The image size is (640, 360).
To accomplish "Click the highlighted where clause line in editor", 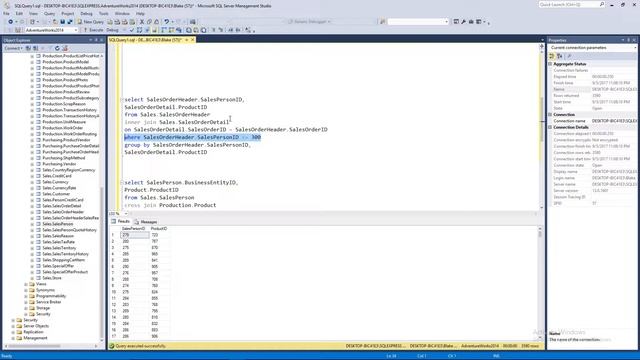I will coord(192,137).
